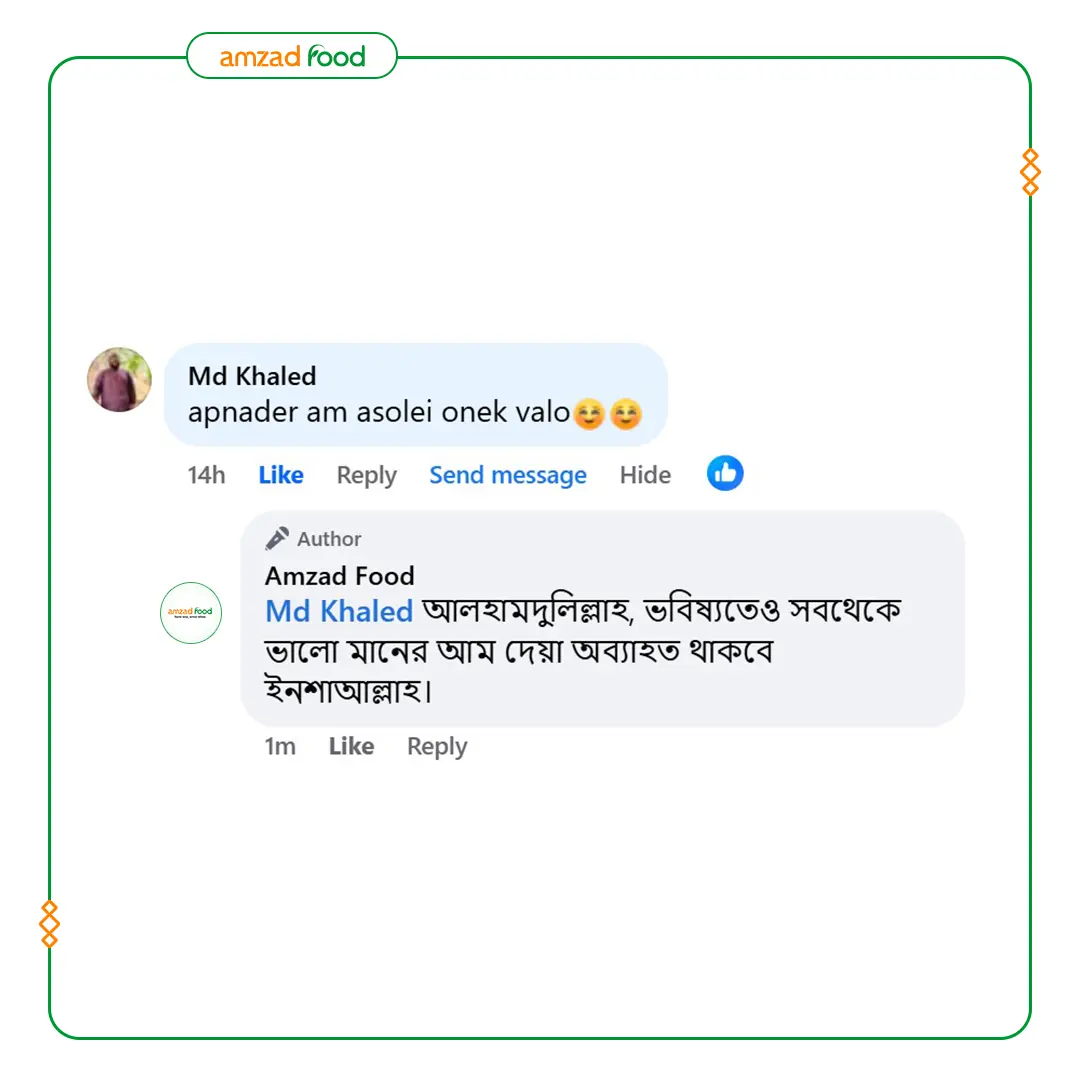
Task: Click the Author pen badge icon
Action: (277, 539)
